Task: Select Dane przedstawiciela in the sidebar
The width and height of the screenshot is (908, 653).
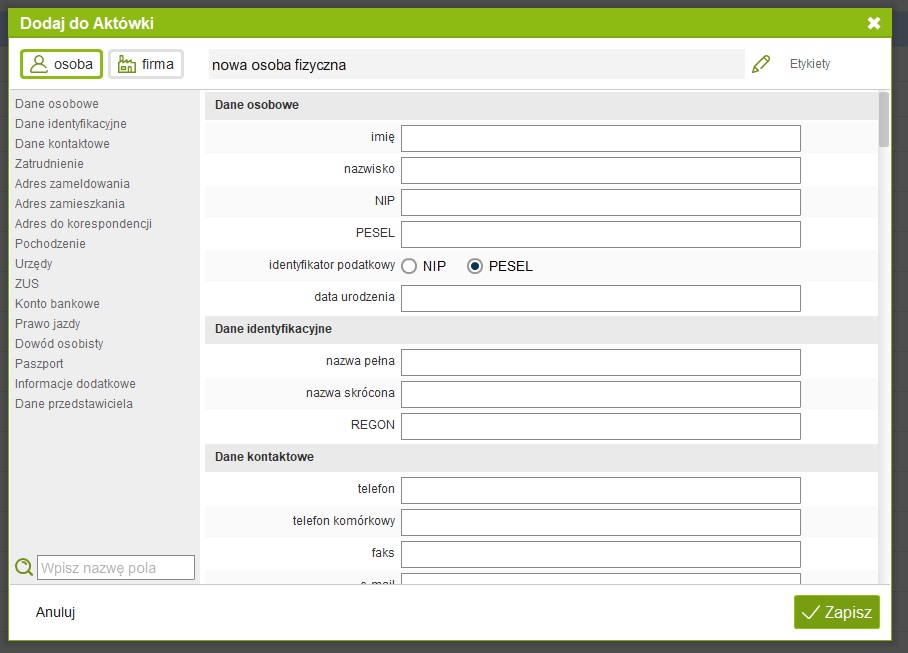Action: tap(74, 404)
